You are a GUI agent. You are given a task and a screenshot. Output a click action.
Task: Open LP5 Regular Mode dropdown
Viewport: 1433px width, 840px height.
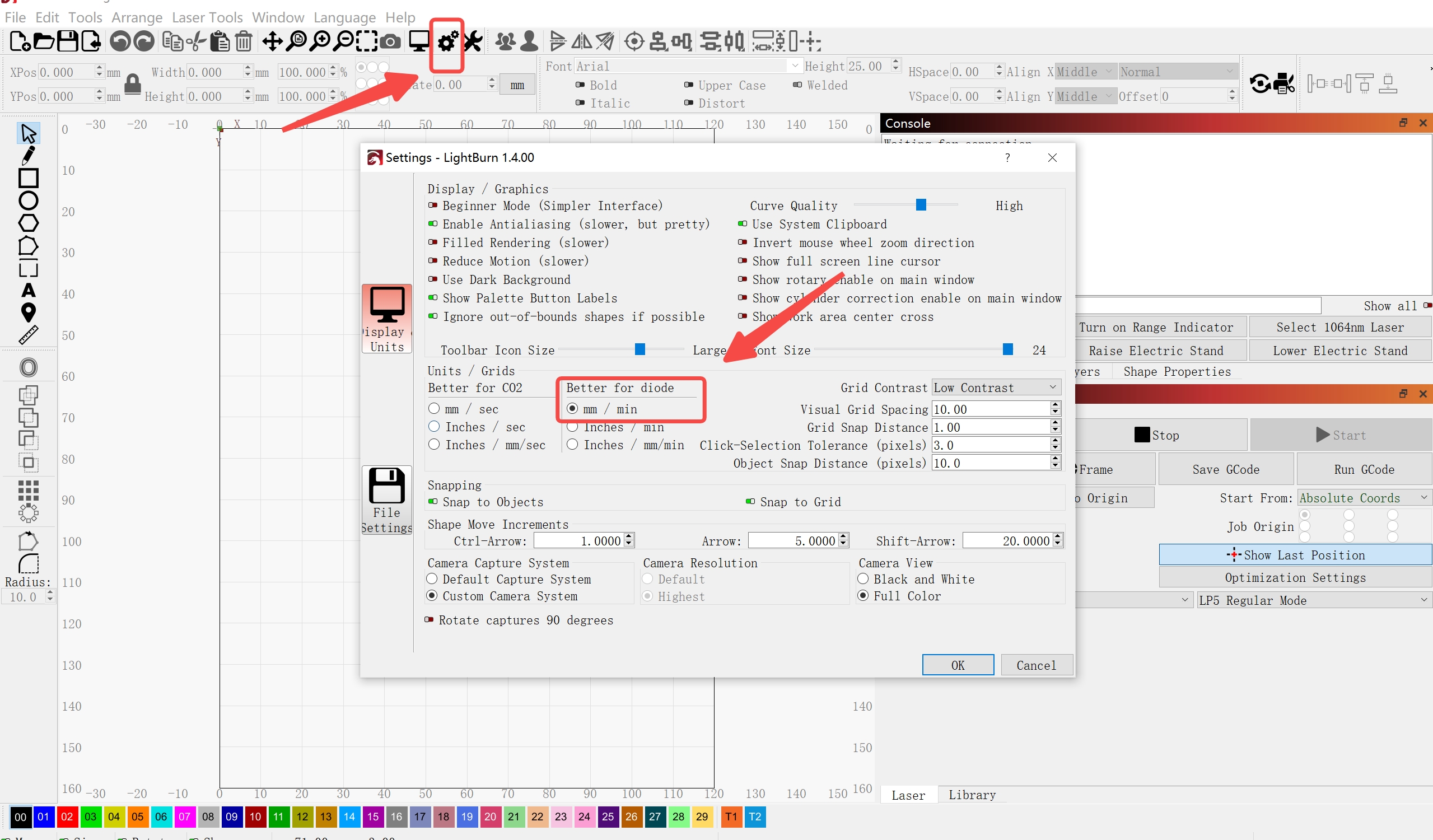(x=1313, y=600)
